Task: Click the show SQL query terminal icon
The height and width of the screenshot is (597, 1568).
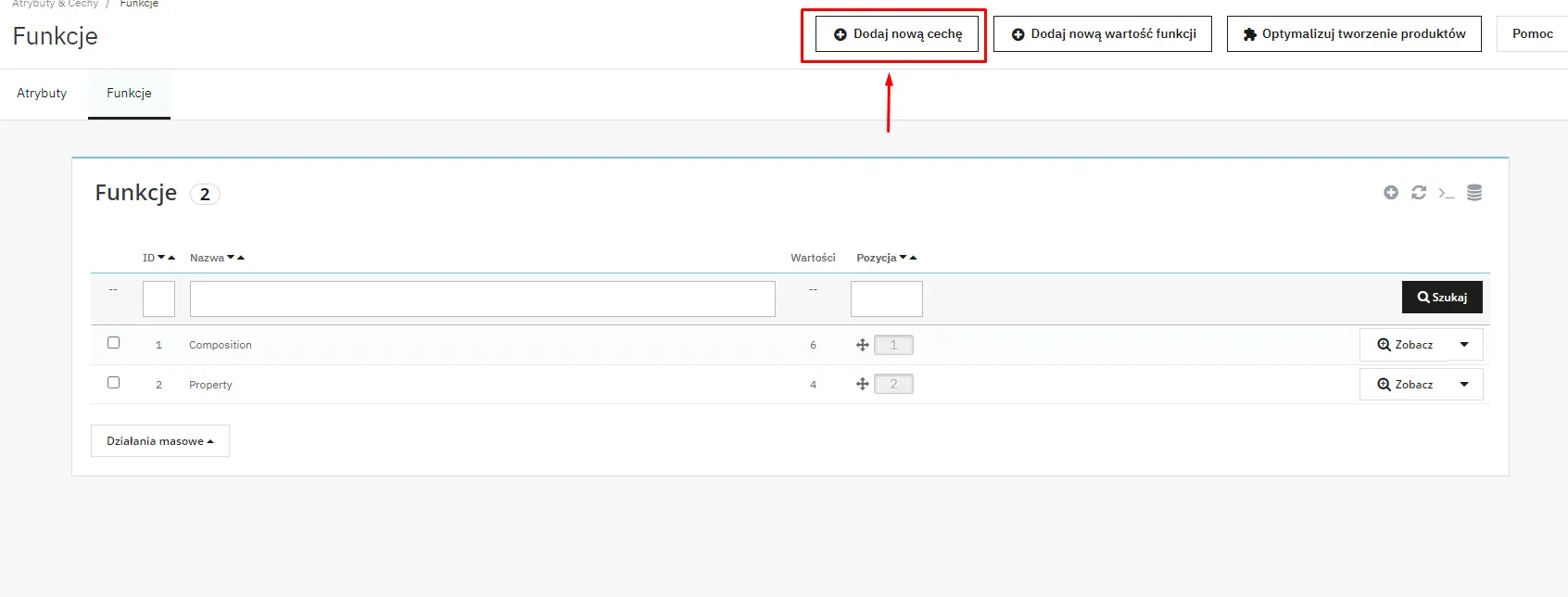Action: (1446, 193)
